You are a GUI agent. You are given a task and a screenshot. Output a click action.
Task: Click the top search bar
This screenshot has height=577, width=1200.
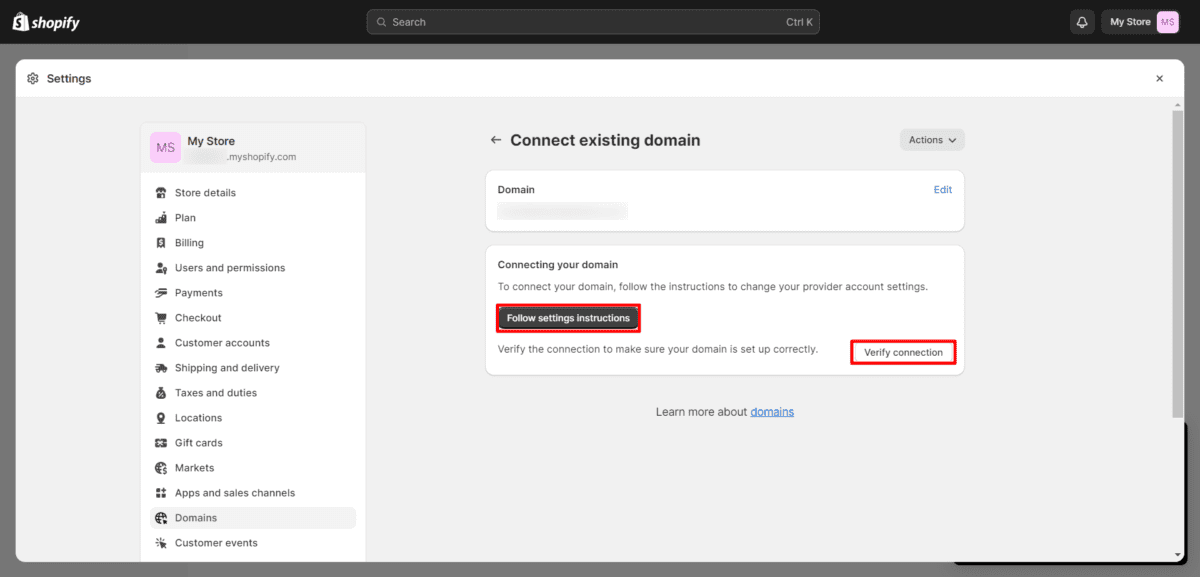[x=593, y=21]
